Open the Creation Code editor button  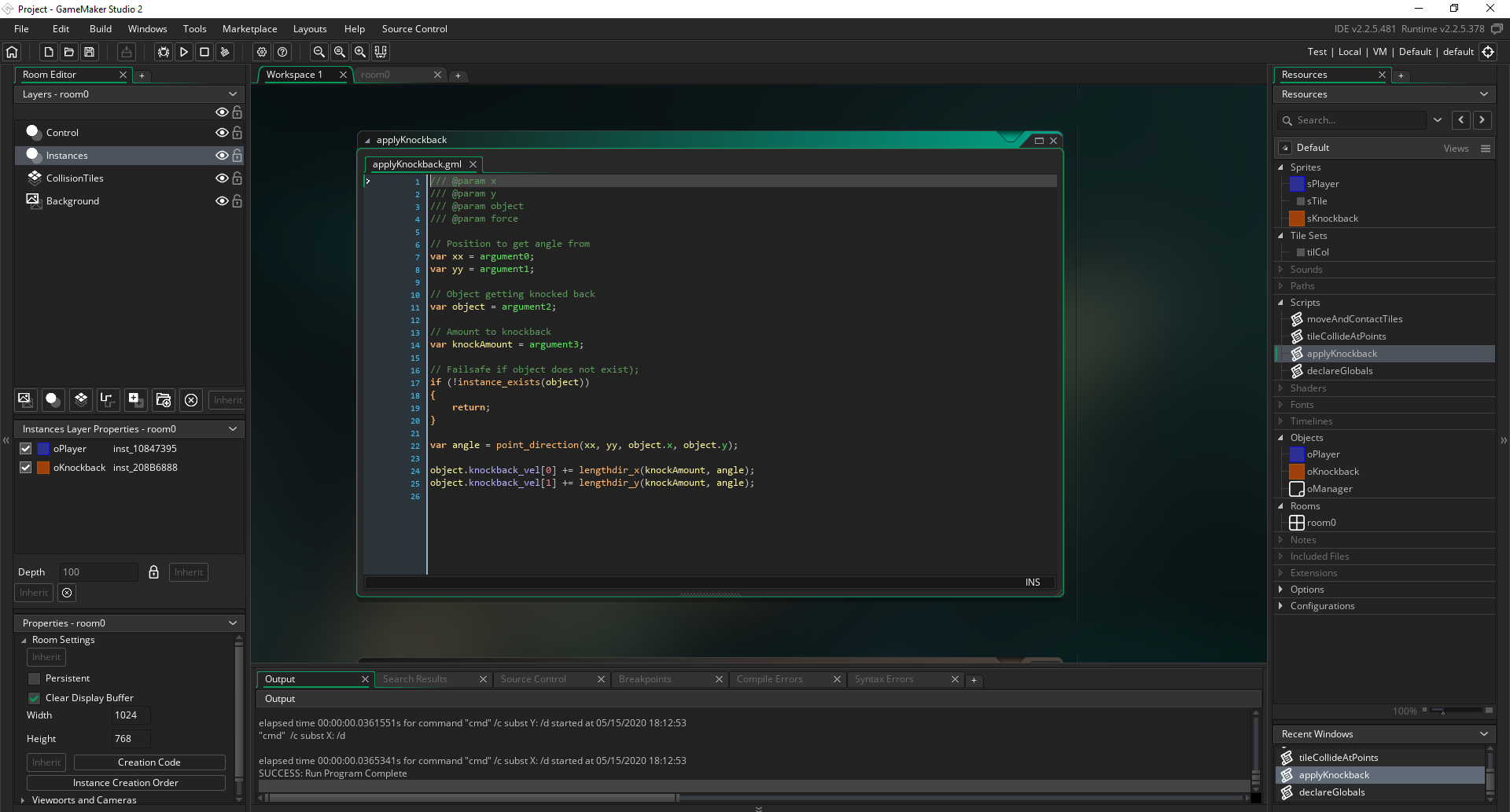[149, 762]
